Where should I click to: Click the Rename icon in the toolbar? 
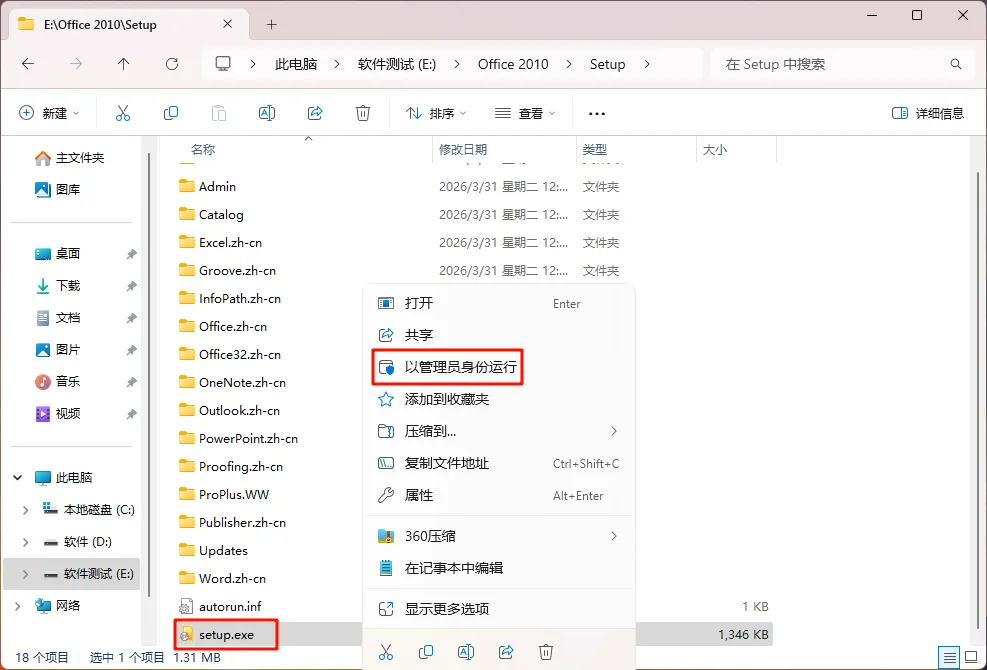267,113
